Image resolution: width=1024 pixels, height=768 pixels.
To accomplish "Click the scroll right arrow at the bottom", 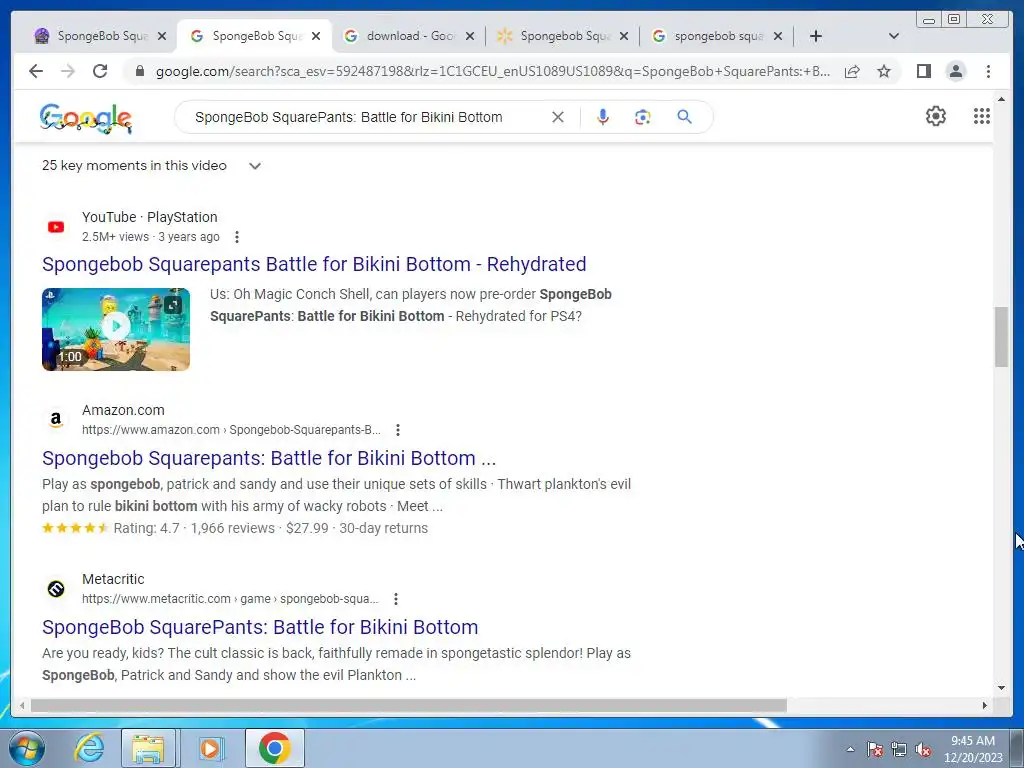I will (984, 705).
